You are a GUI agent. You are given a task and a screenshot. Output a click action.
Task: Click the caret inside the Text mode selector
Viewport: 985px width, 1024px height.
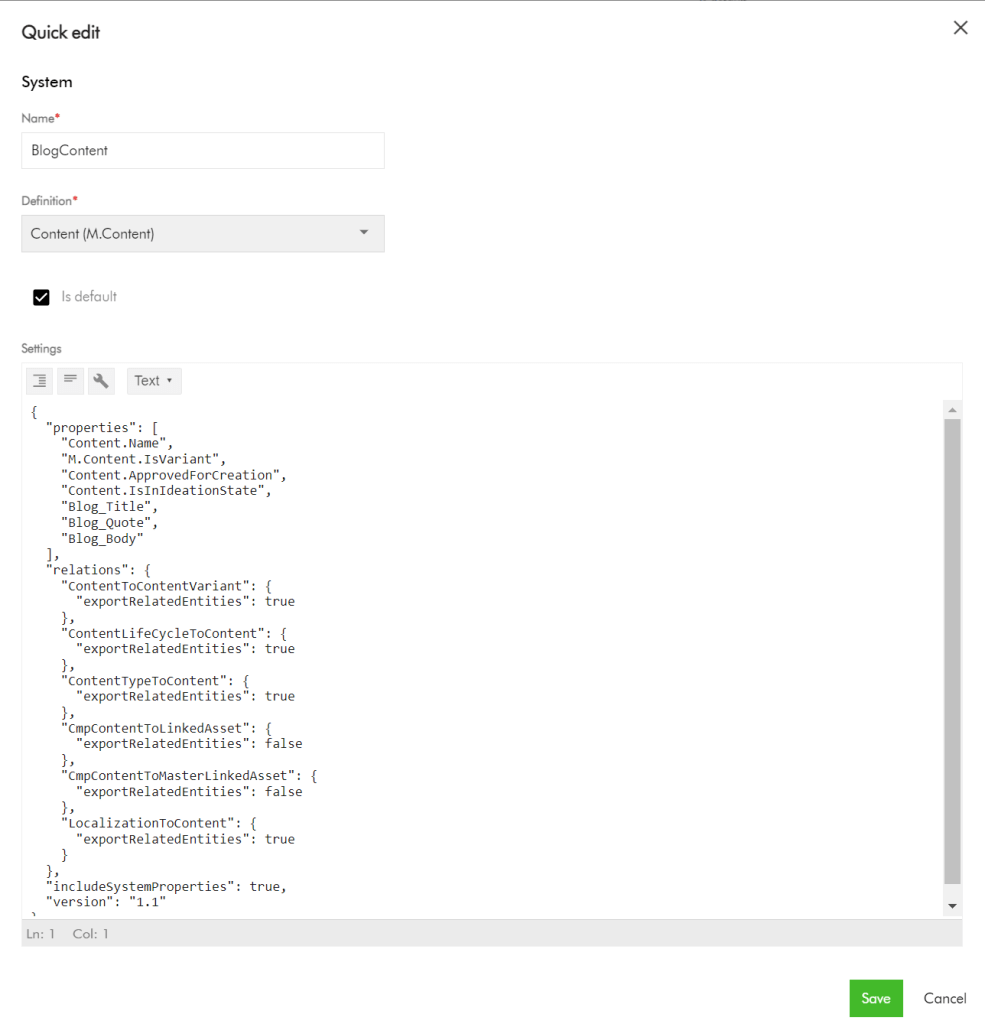point(167,380)
